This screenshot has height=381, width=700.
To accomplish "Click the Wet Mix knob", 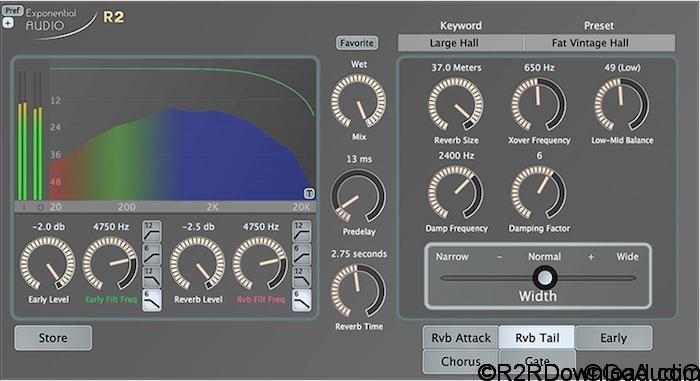I will point(358,101).
